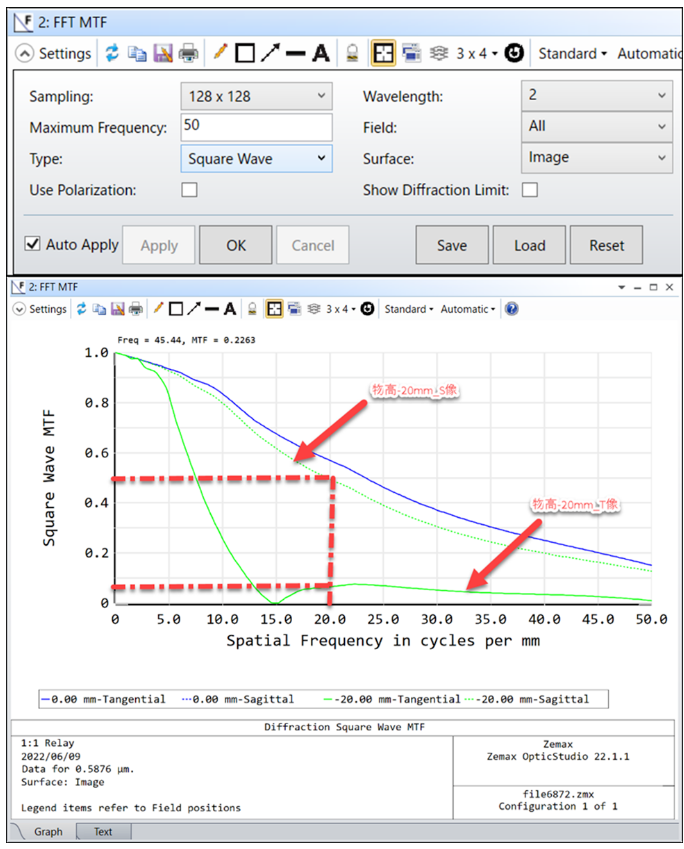This screenshot has width=684, height=849.
Task: Open the Sampling 128 x 128 dropdown
Action: pos(256,96)
